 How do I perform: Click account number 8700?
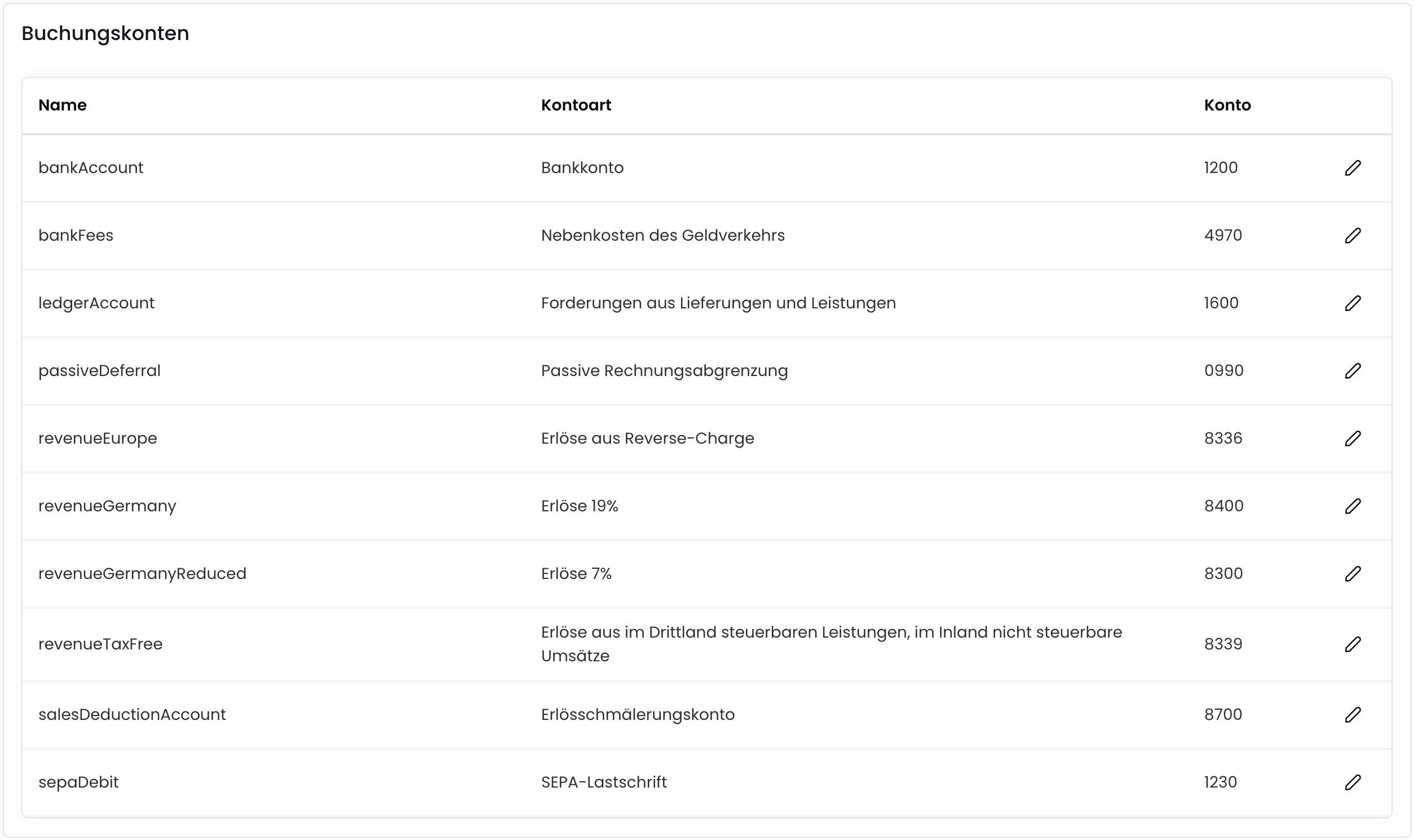1223,715
